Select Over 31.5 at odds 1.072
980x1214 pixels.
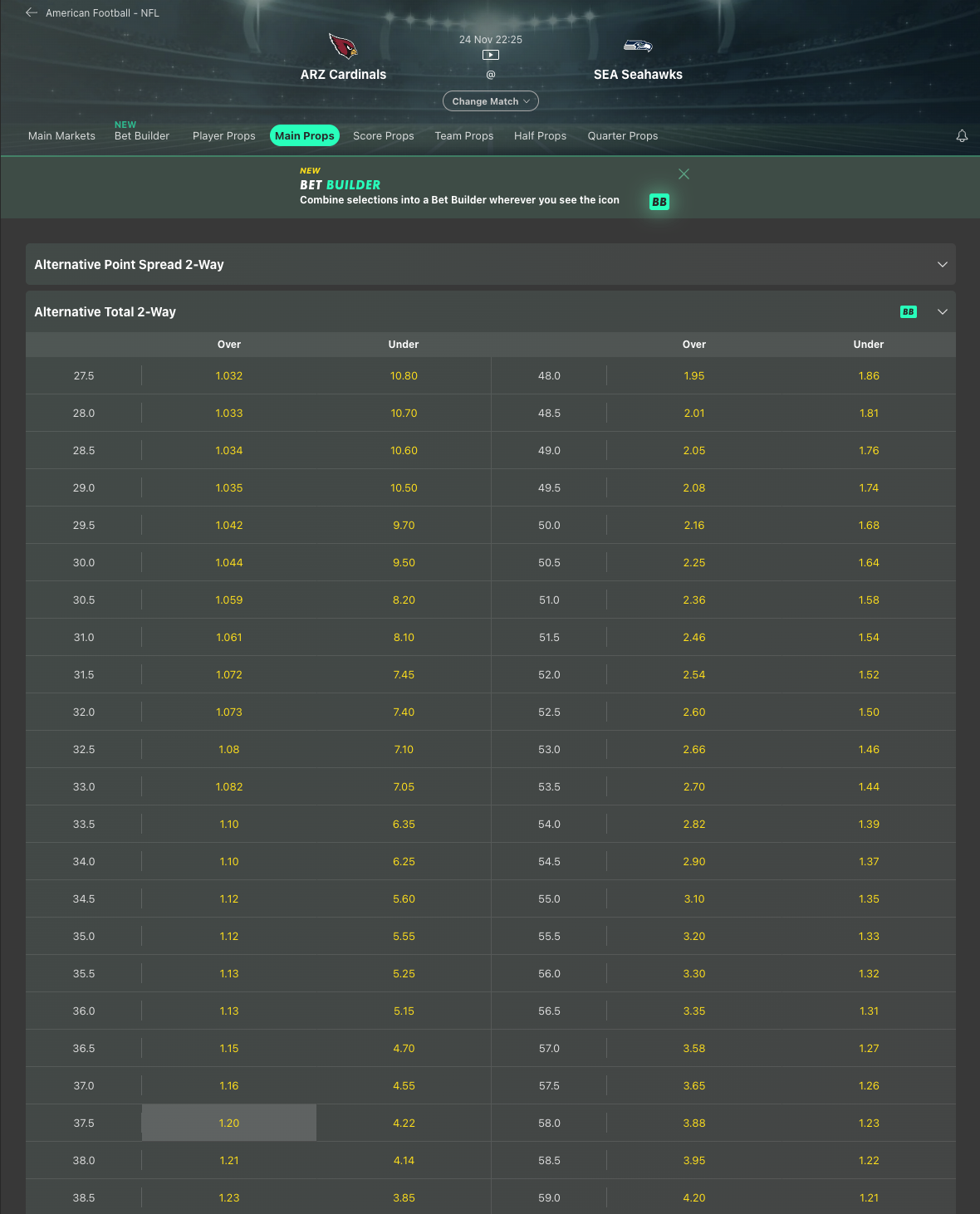229,674
